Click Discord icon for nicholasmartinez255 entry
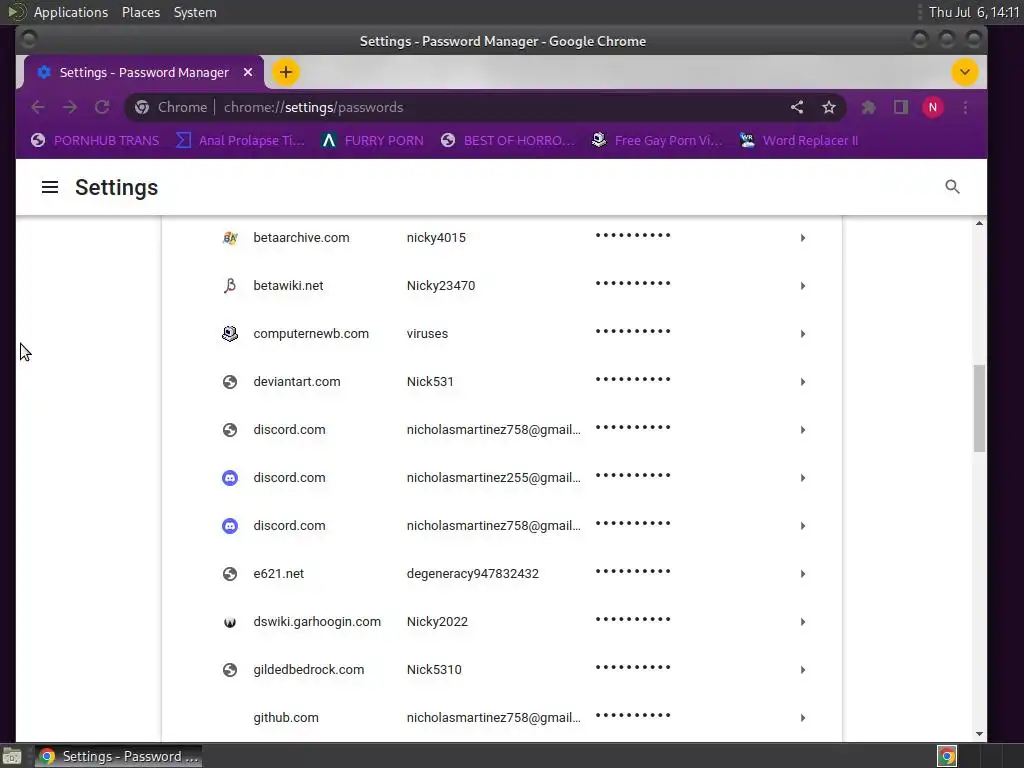Screen dimensions: 1024x768 [x=230, y=477]
